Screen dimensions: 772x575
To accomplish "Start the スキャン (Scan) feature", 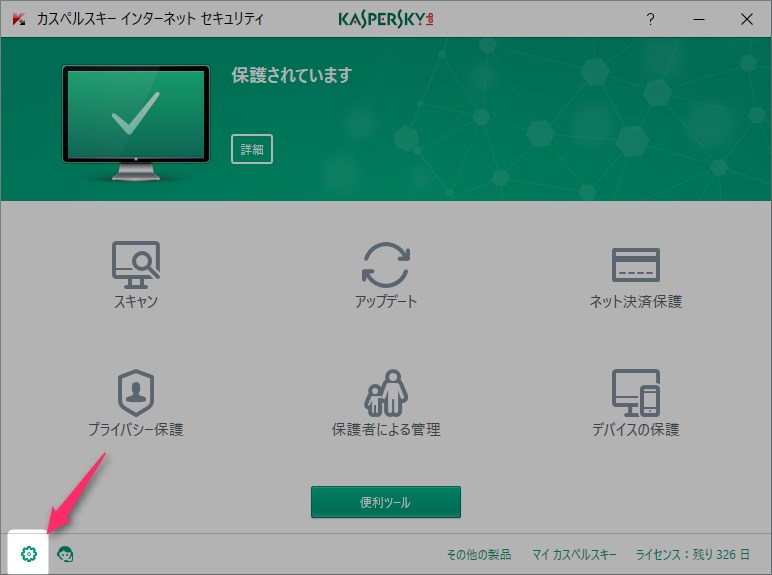I will click(x=136, y=275).
